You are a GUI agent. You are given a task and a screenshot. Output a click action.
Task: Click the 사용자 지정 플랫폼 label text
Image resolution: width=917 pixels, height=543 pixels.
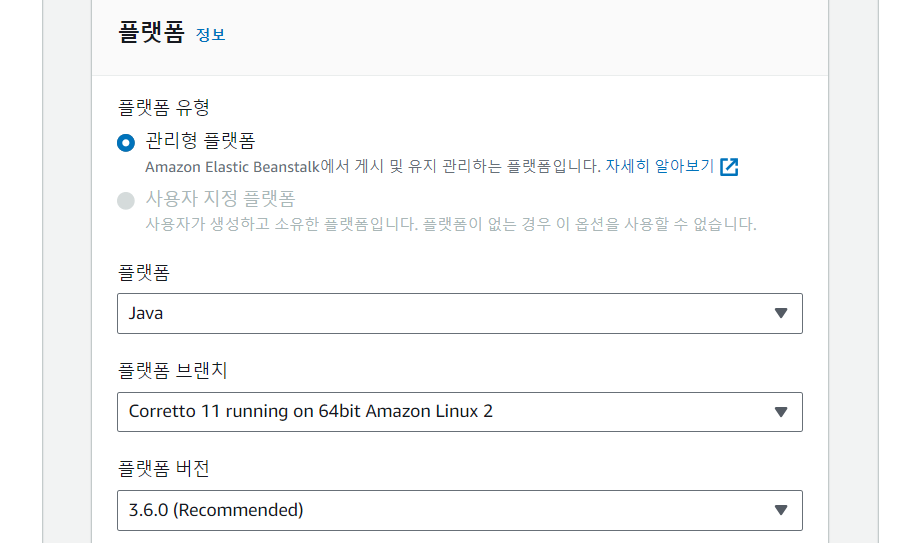click(220, 199)
